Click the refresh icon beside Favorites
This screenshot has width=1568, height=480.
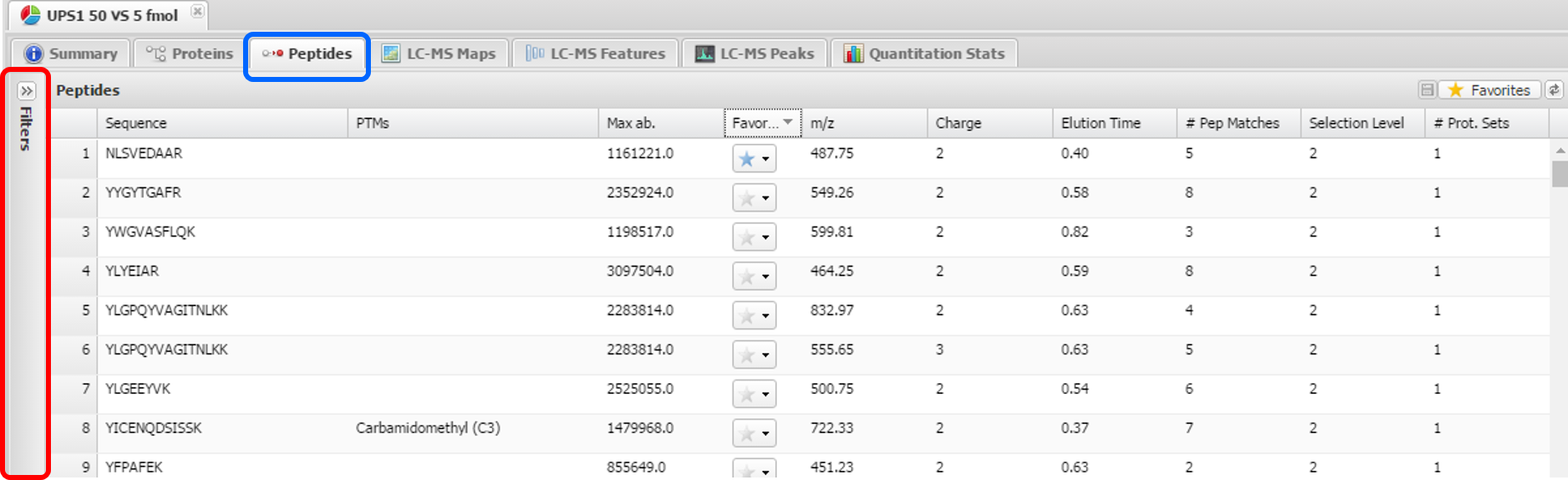1554,90
